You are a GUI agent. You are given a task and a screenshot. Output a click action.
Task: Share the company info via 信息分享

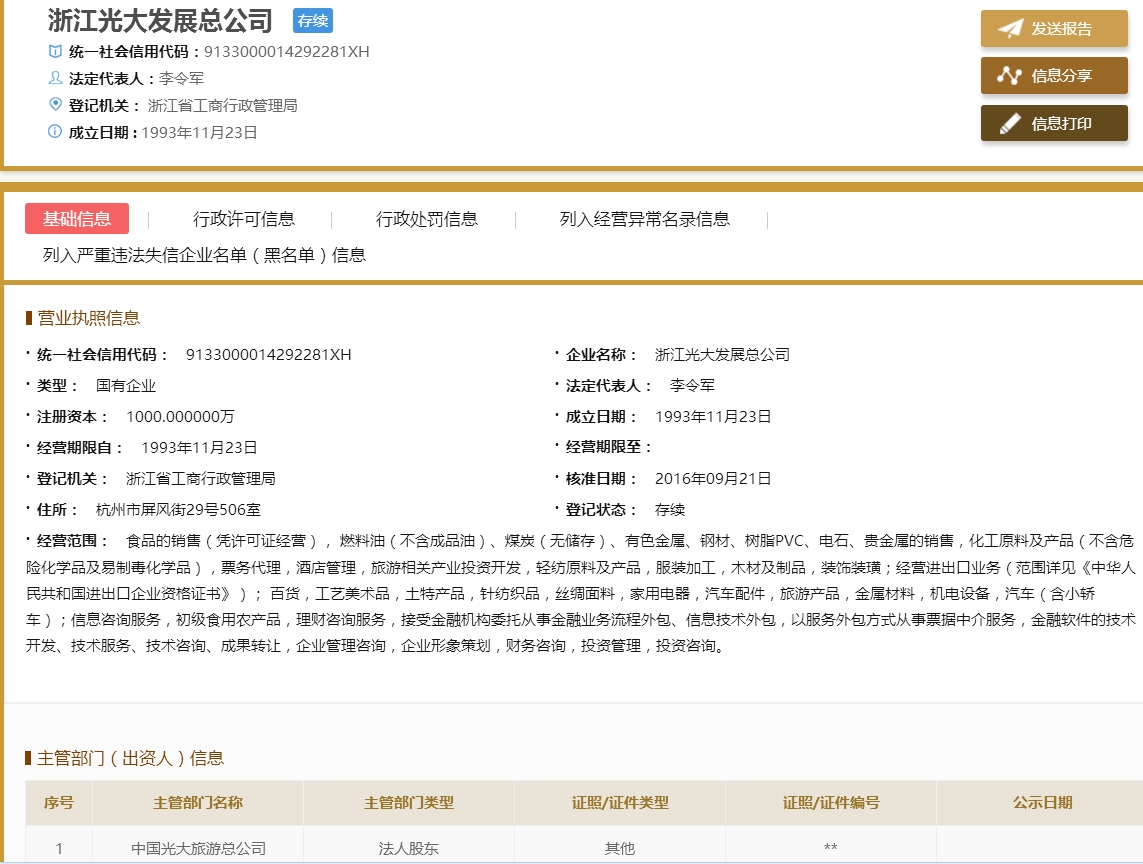point(1054,75)
